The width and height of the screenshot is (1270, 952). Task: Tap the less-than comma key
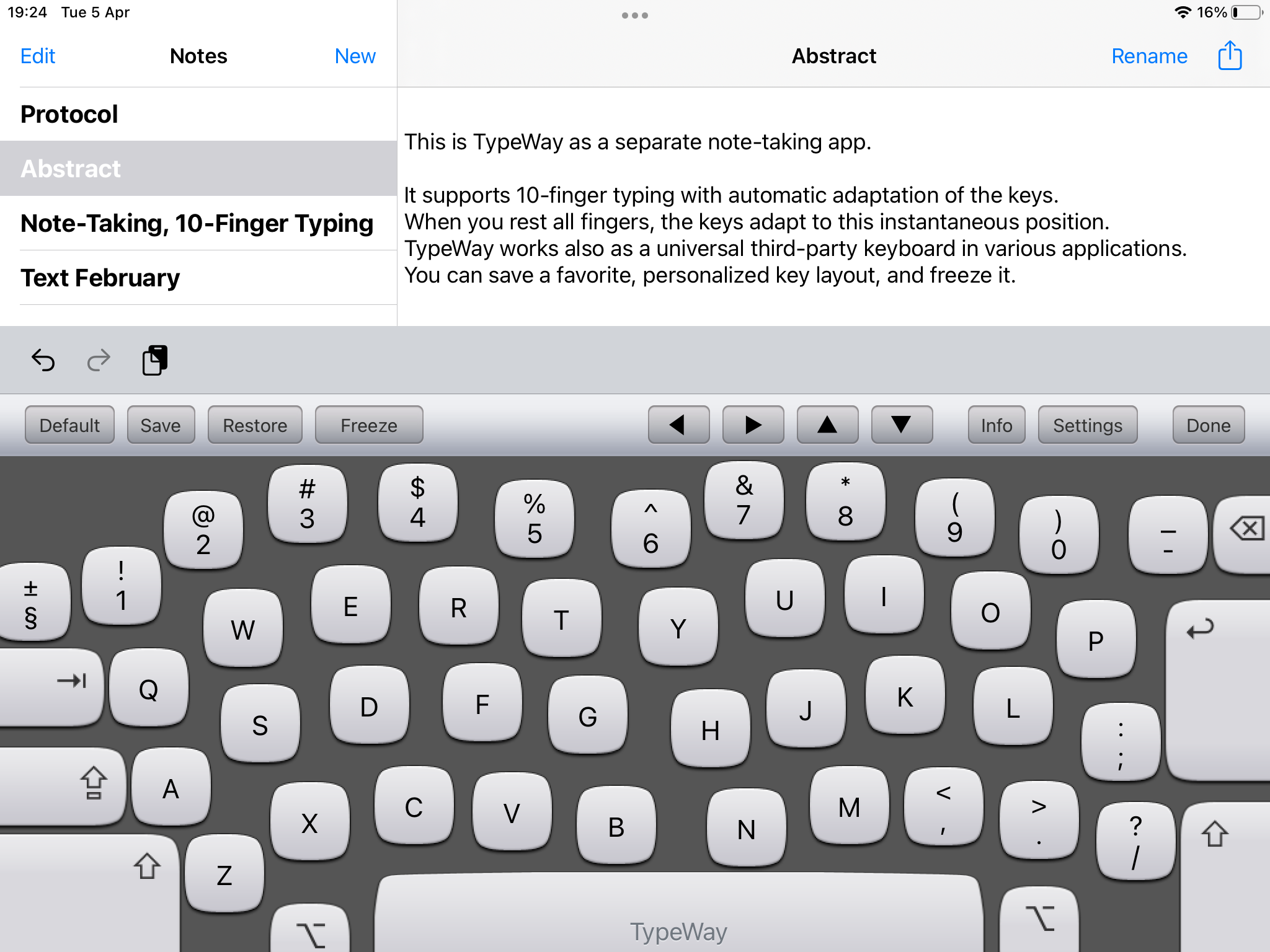[944, 806]
